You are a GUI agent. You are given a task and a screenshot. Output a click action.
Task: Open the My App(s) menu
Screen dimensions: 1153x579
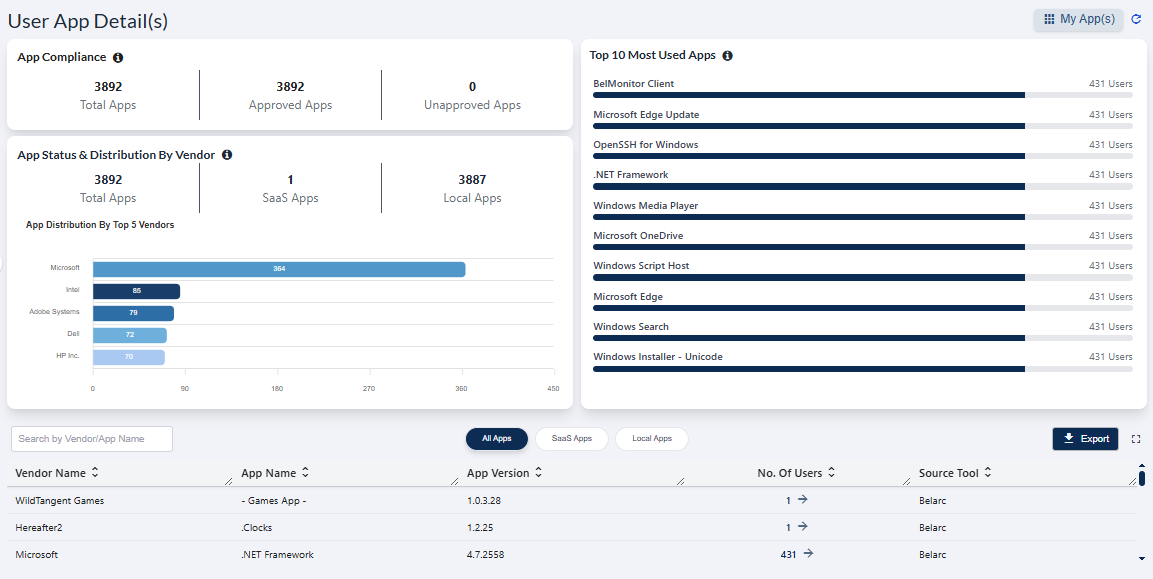[1078, 19]
